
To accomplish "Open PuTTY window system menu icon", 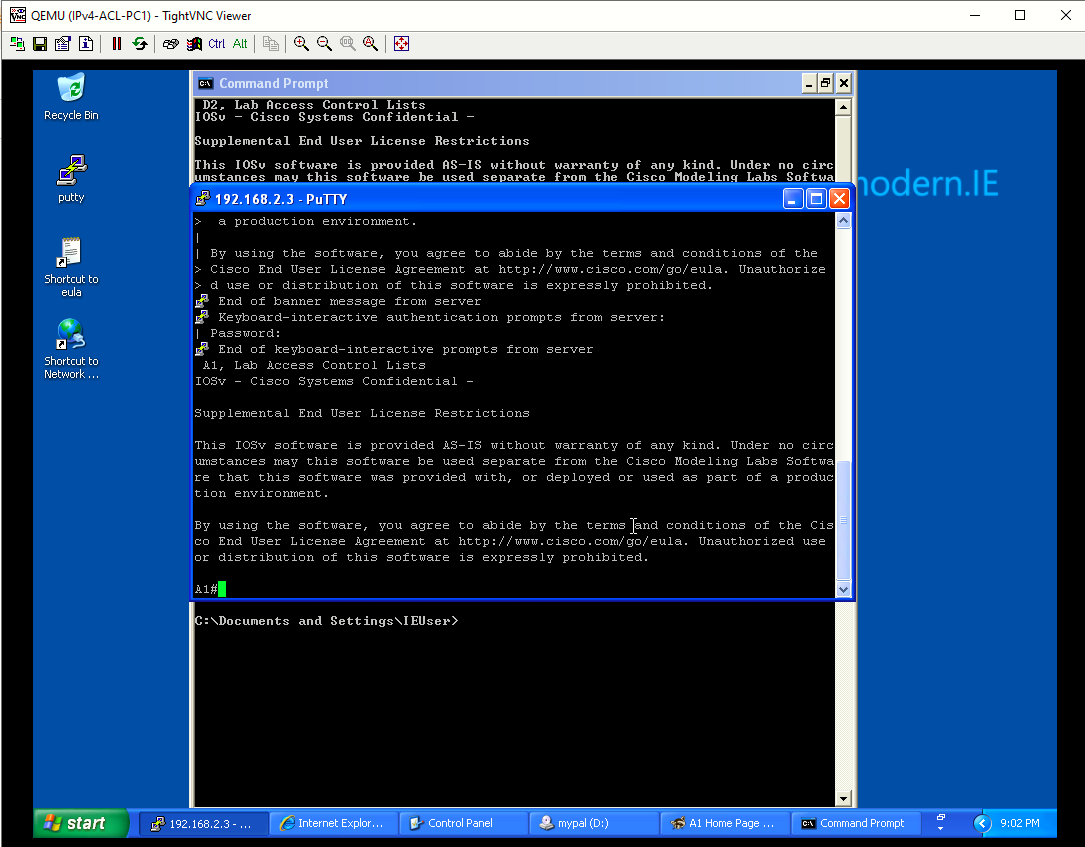I will pos(202,199).
